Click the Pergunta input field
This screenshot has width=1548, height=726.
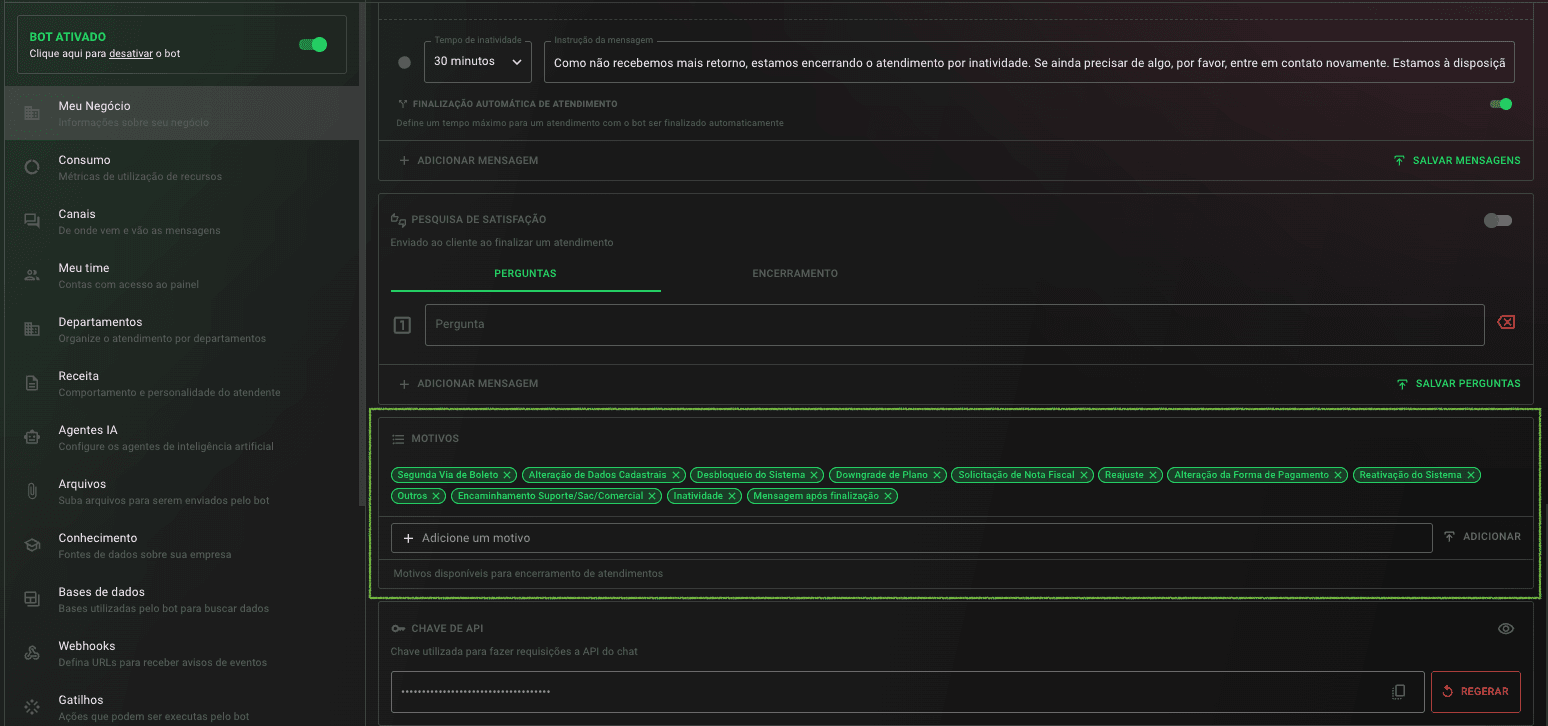click(x=954, y=325)
